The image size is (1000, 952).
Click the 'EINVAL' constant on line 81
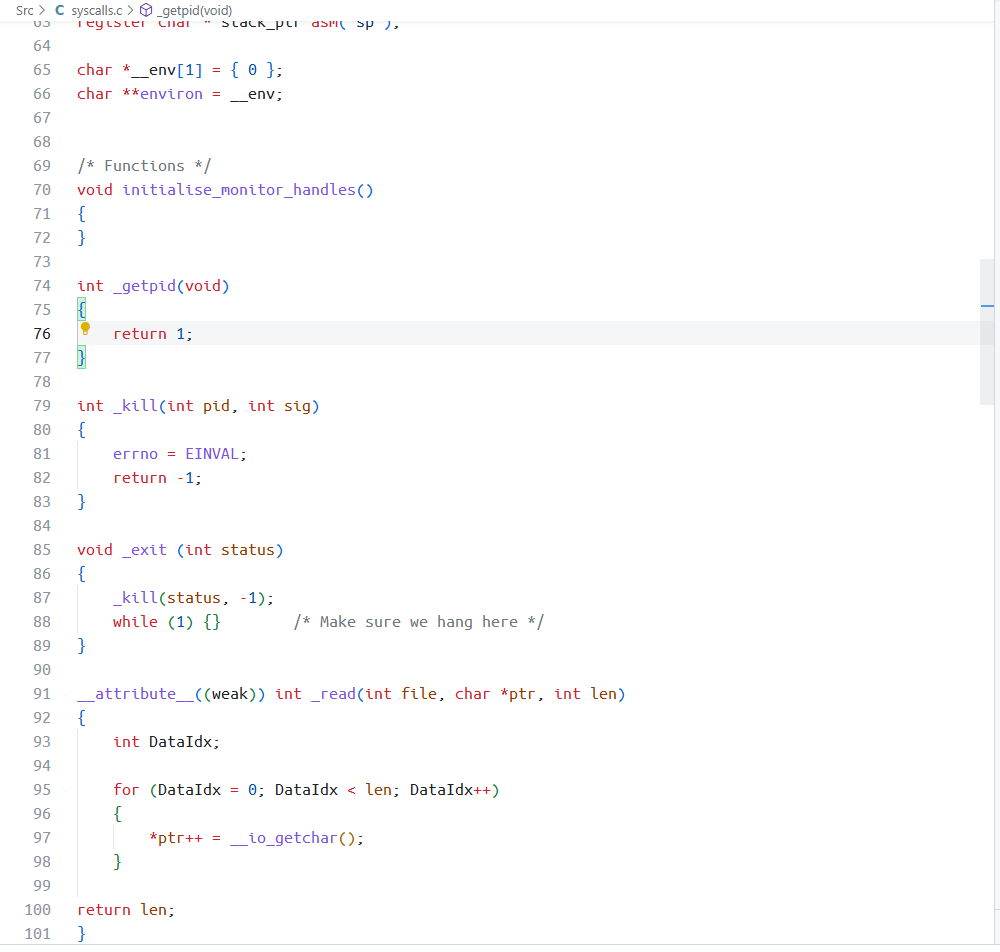point(212,454)
